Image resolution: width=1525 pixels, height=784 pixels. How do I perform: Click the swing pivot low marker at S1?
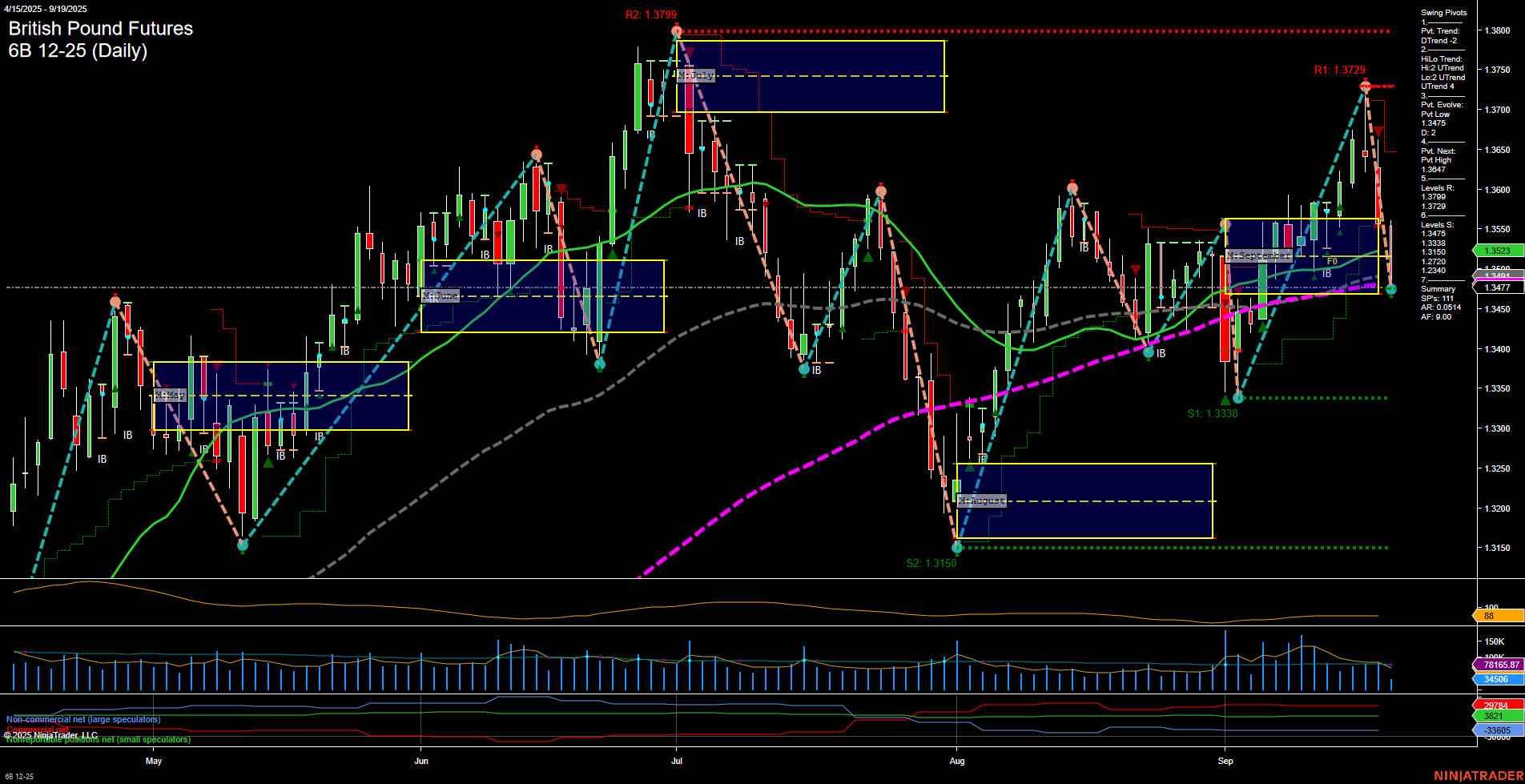(1238, 398)
